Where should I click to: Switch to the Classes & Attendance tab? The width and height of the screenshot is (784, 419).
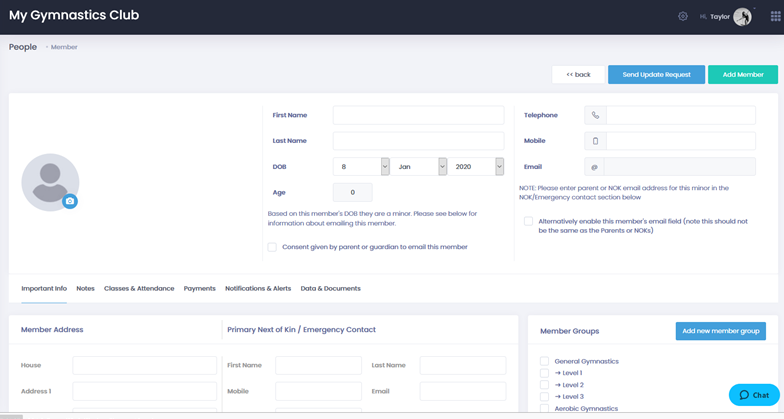point(139,289)
